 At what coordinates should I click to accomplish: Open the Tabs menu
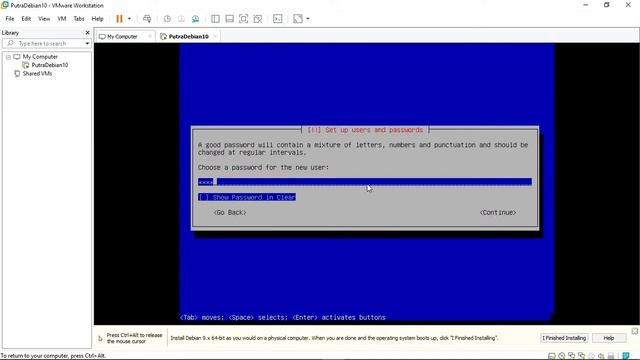(x=79, y=19)
